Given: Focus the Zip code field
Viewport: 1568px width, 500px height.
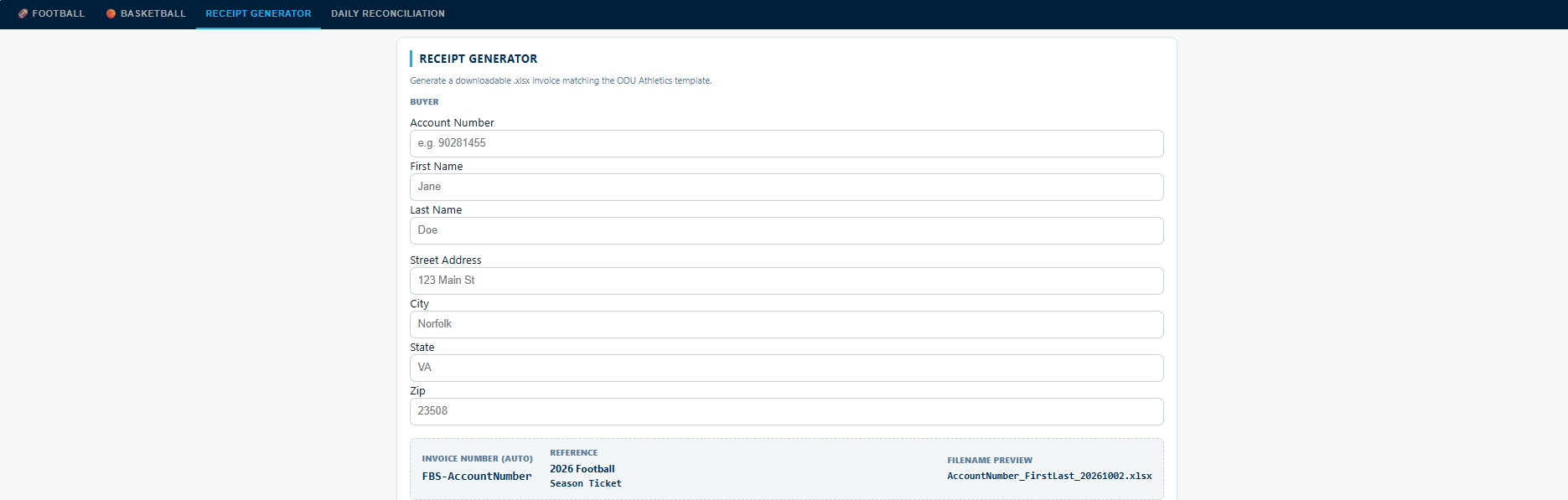Looking at the screenshot, I should pyautogui.click(x=786, y=411).
